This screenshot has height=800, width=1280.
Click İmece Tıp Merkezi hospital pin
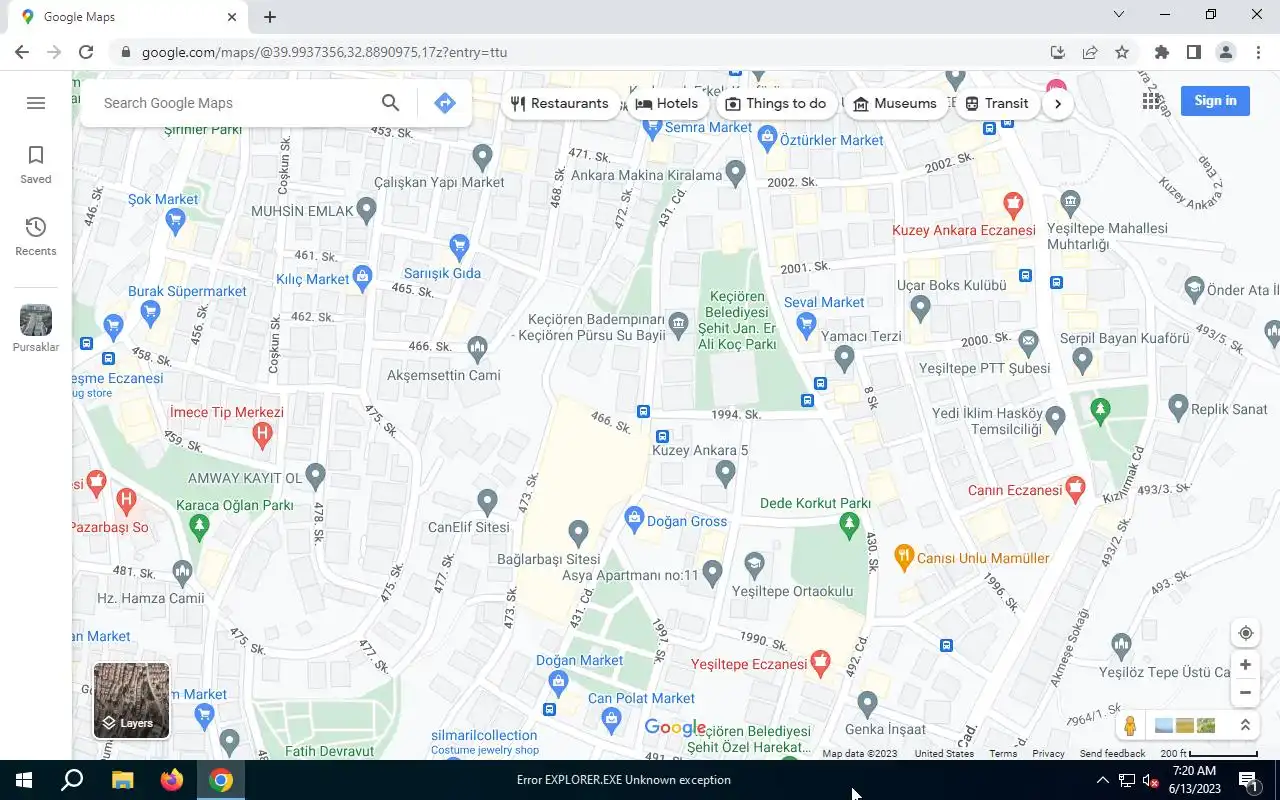[x=262, y=433]
